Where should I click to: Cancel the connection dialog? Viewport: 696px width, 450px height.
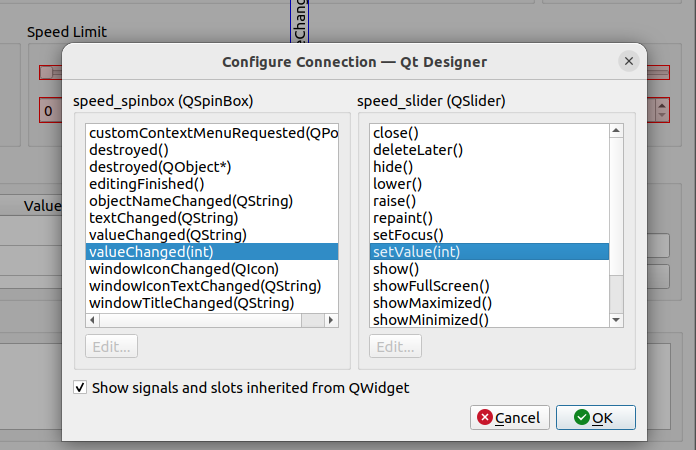(x=510, y=418)
